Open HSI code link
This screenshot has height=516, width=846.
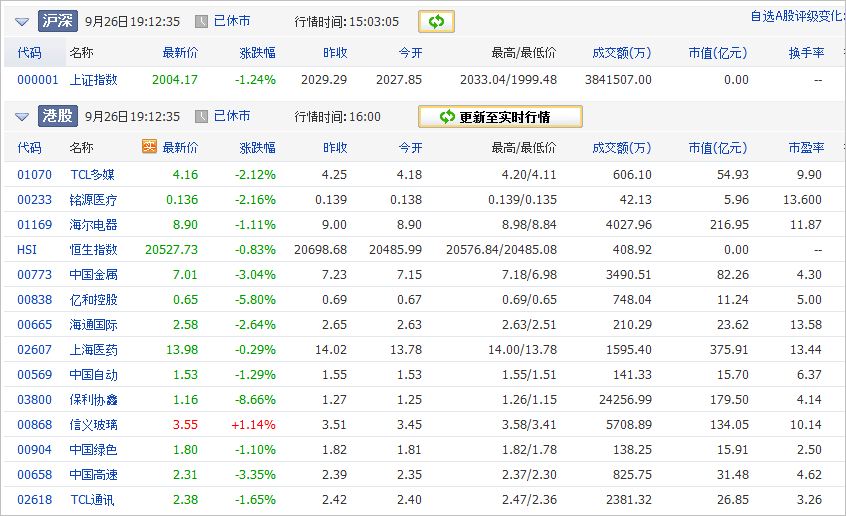(27, 250)
